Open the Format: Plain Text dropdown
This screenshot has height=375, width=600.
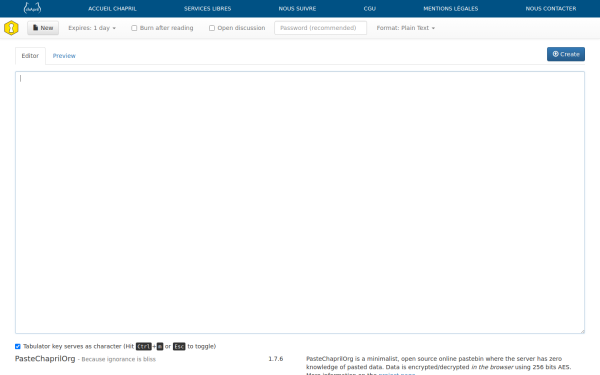pyautogui.click(x=406, y=28)
